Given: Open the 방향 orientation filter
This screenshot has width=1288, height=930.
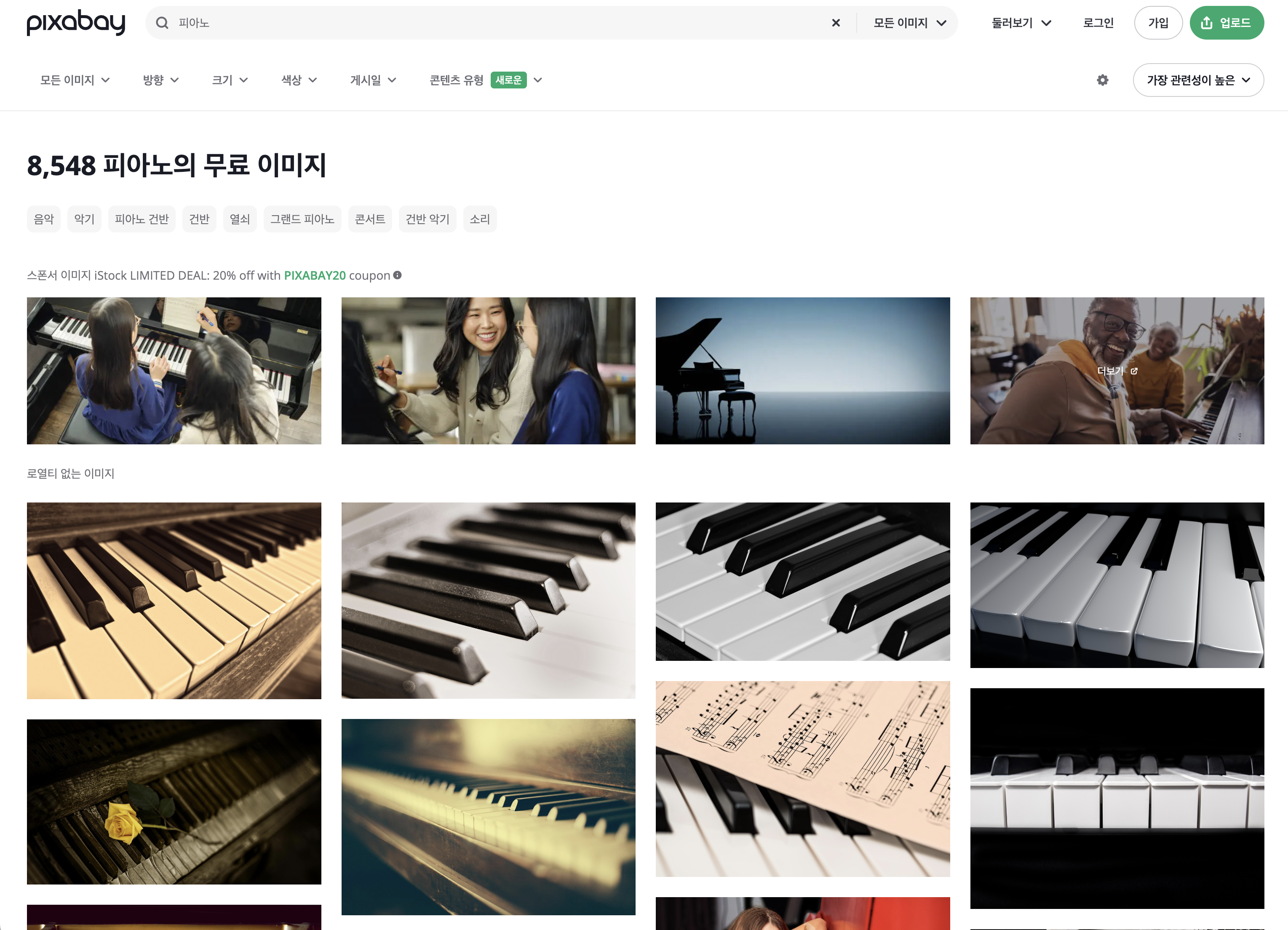Looking at the screenshot, I should click(x=161, y=80).
